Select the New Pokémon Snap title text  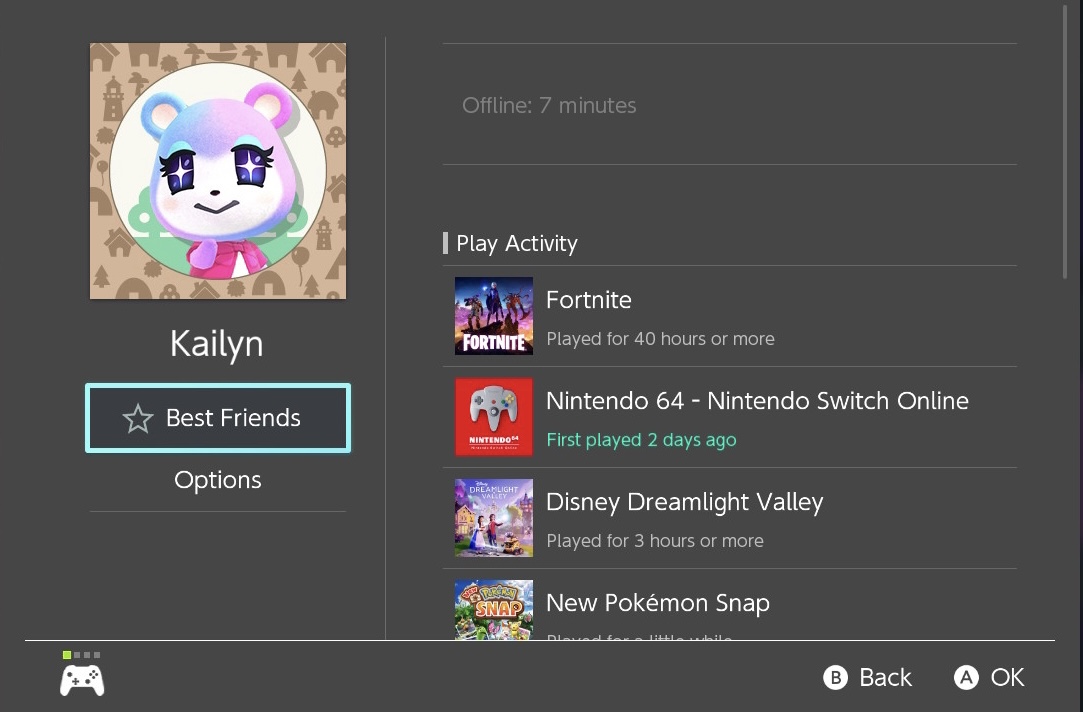pyautogui.click(x=658, y=603)
